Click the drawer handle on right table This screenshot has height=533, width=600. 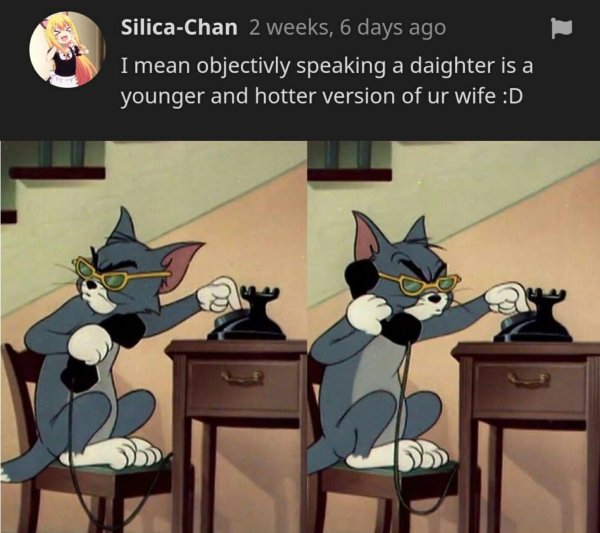(529, 379)
